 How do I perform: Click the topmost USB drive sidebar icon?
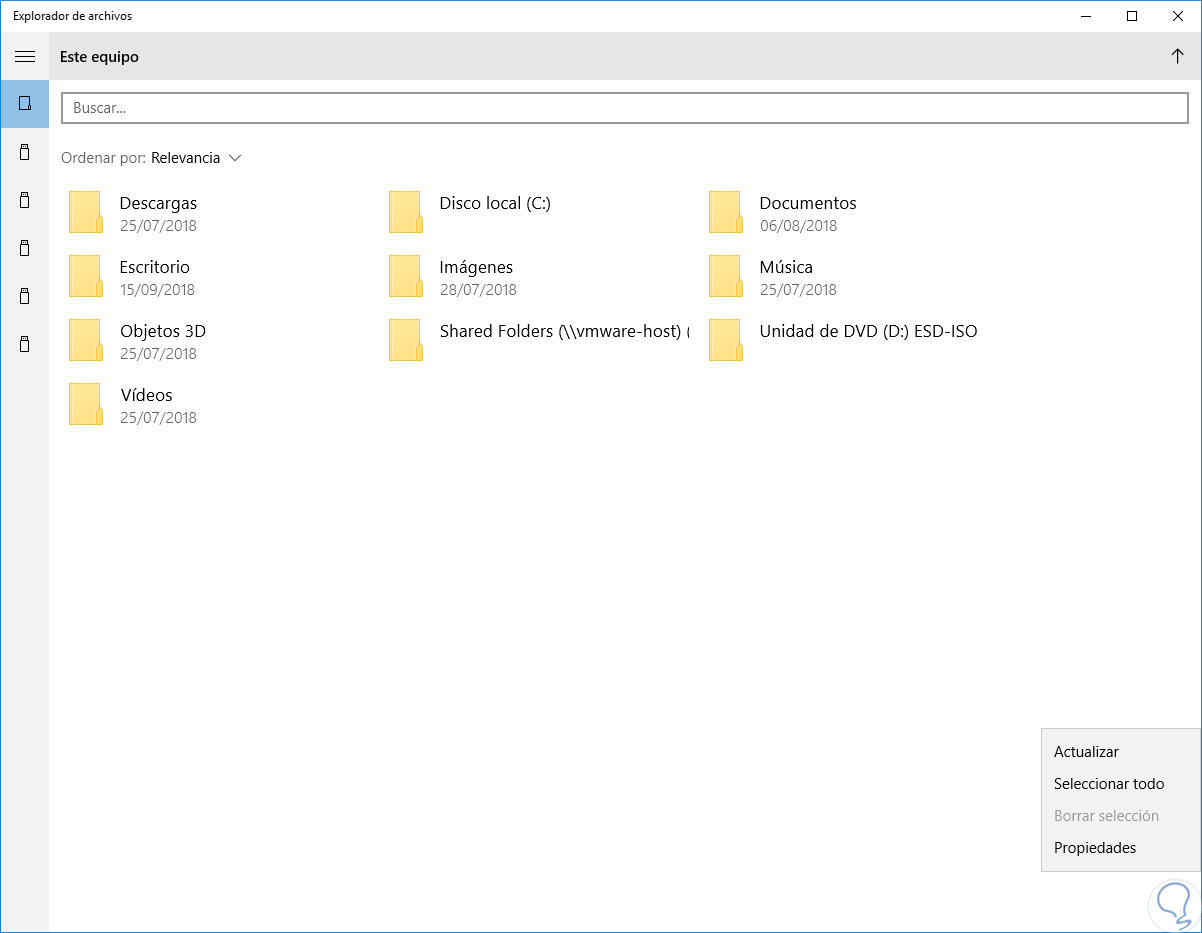(25, 152)
